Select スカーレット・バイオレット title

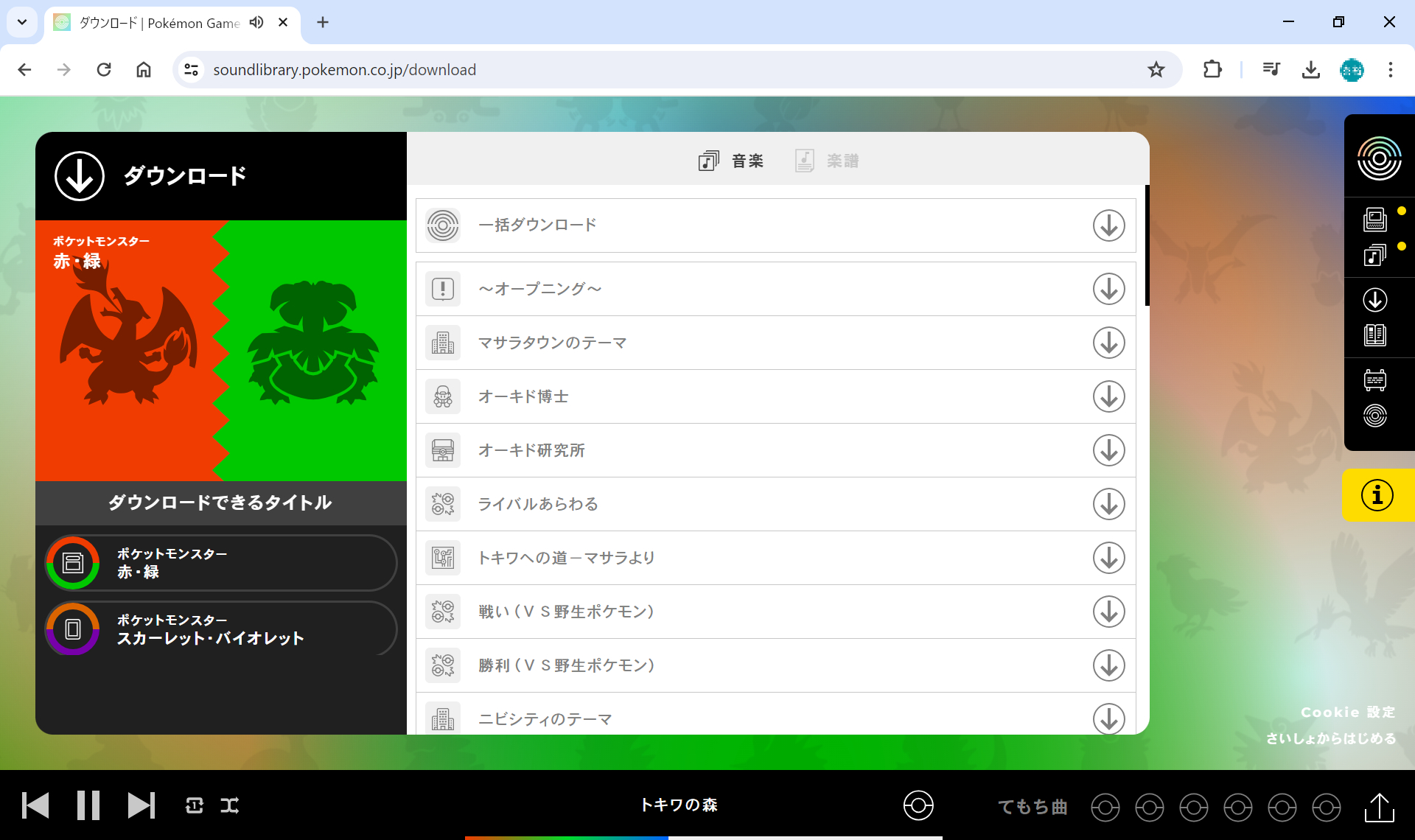pos(221,629)
